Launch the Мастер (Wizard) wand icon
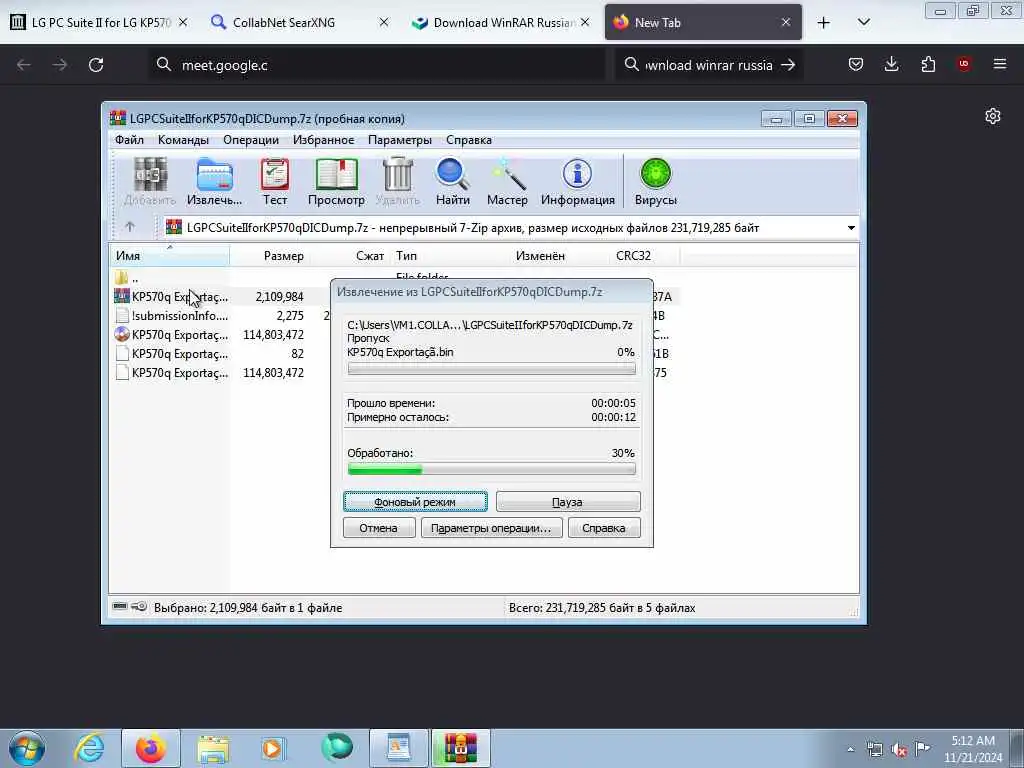1024x768 pixels. click(x=507, y=182)
